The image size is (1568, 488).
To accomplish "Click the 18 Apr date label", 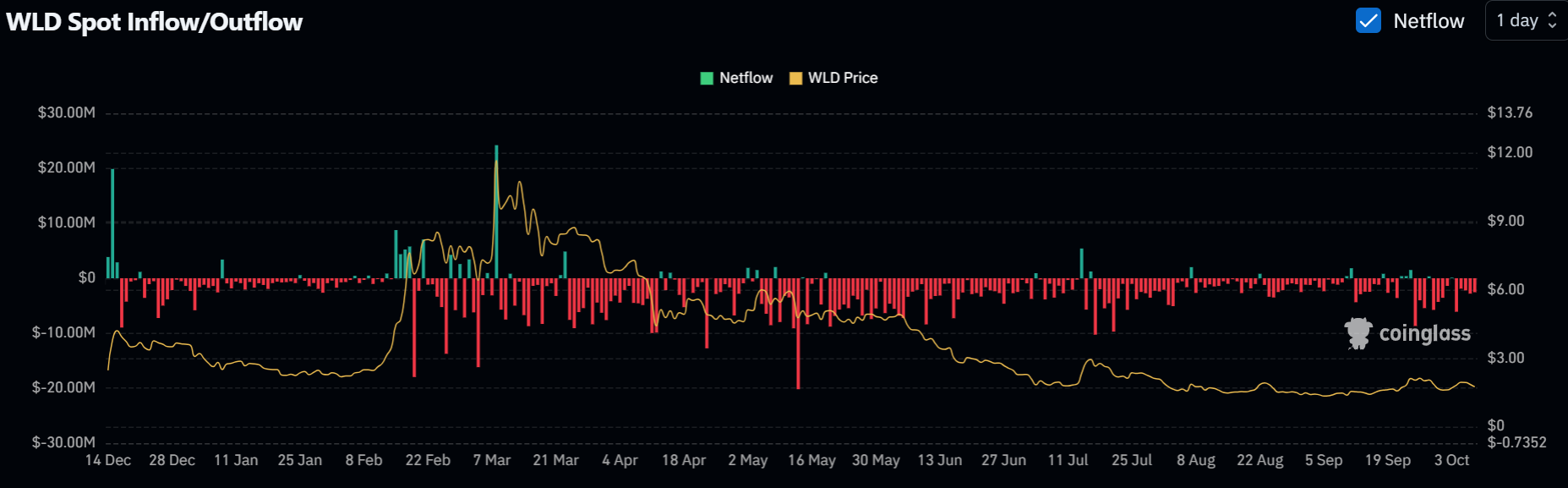I will tap(684, 460).
